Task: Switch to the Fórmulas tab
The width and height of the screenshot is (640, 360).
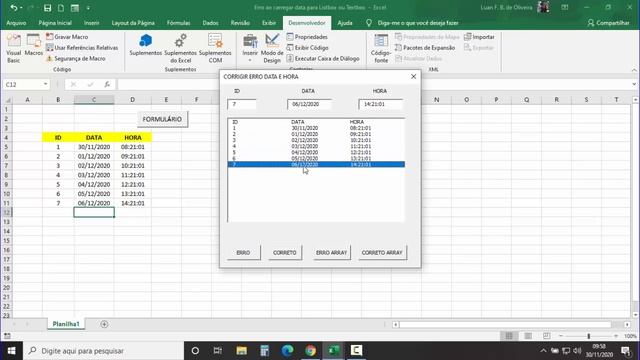Action: coord(178,23)
